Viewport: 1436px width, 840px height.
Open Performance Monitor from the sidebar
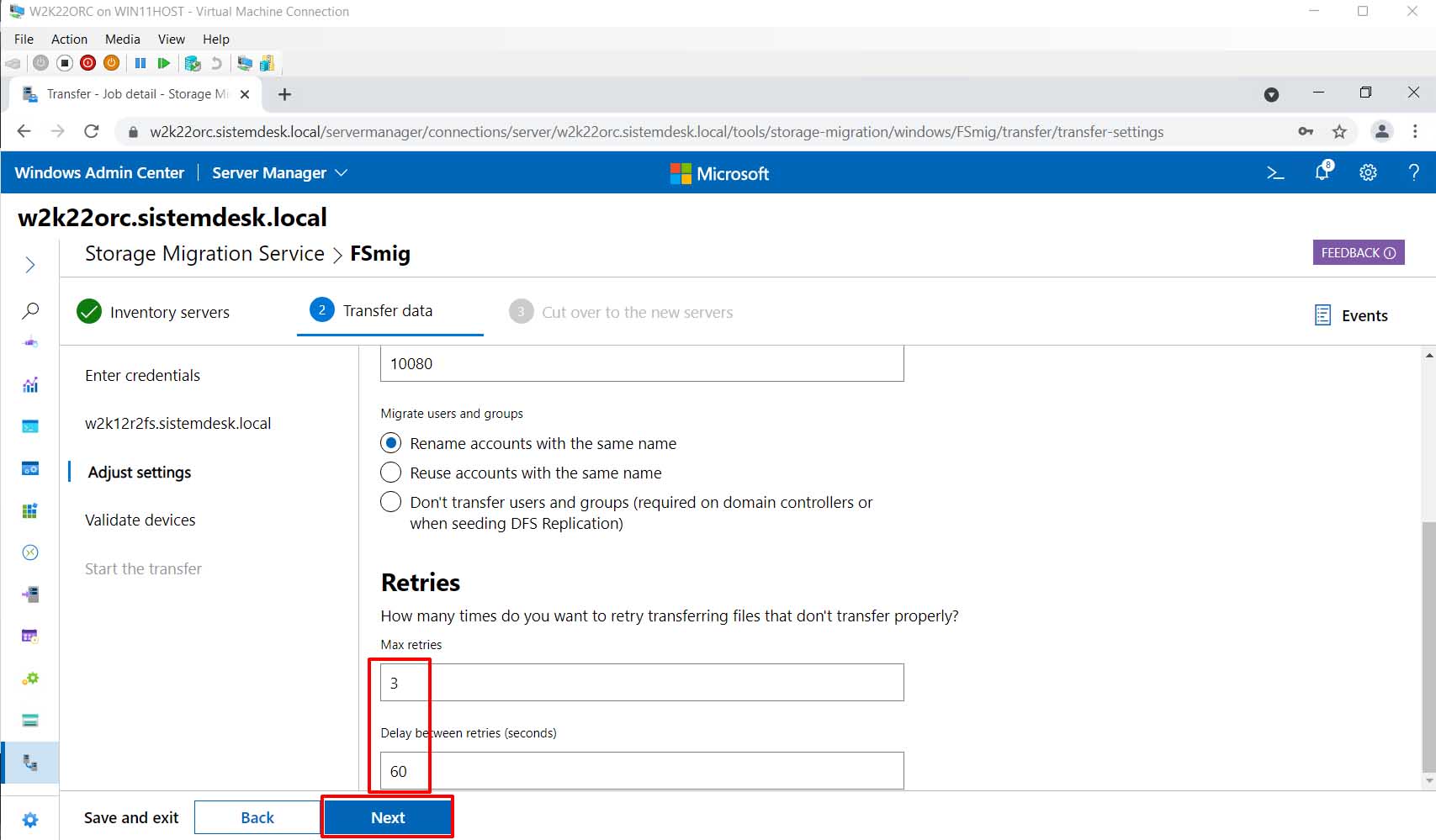point(30,385)
